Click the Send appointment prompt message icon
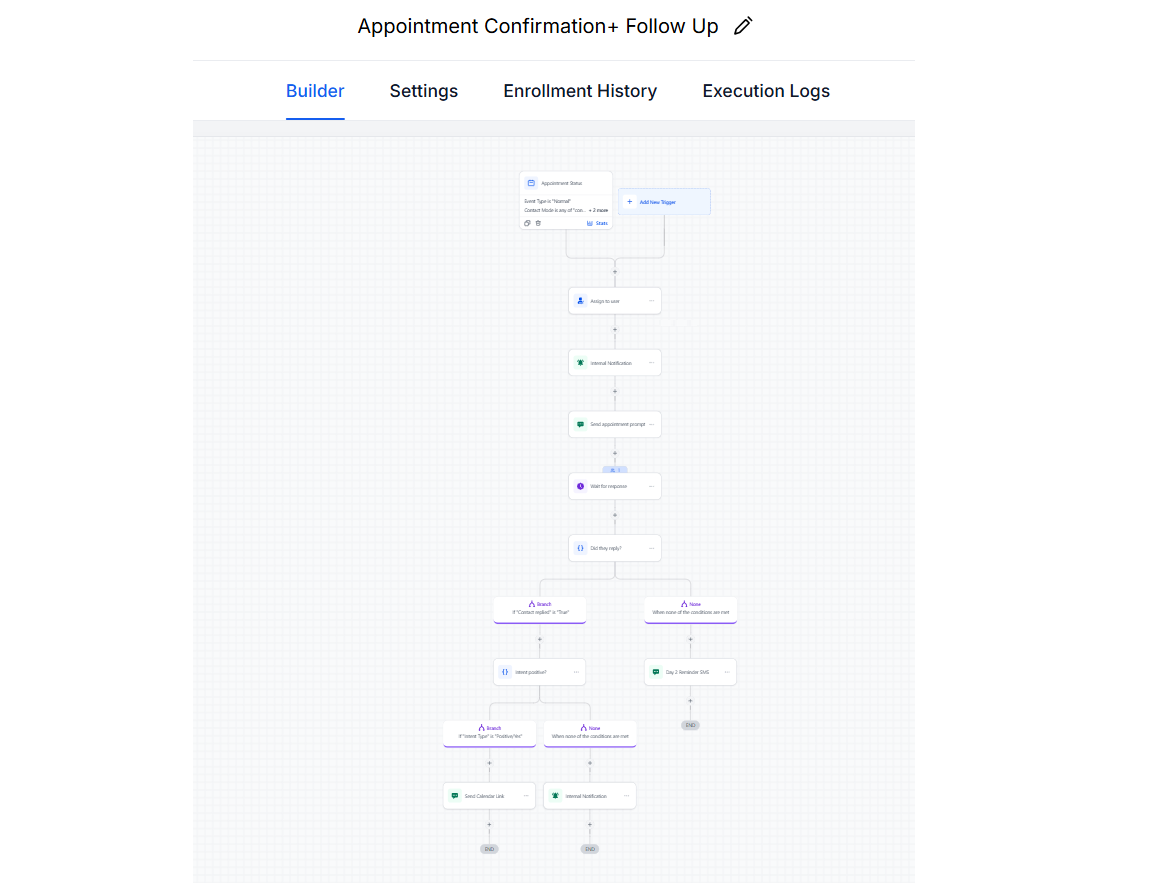The height and width of the screenshot is (883, 1152). [580, 425]
